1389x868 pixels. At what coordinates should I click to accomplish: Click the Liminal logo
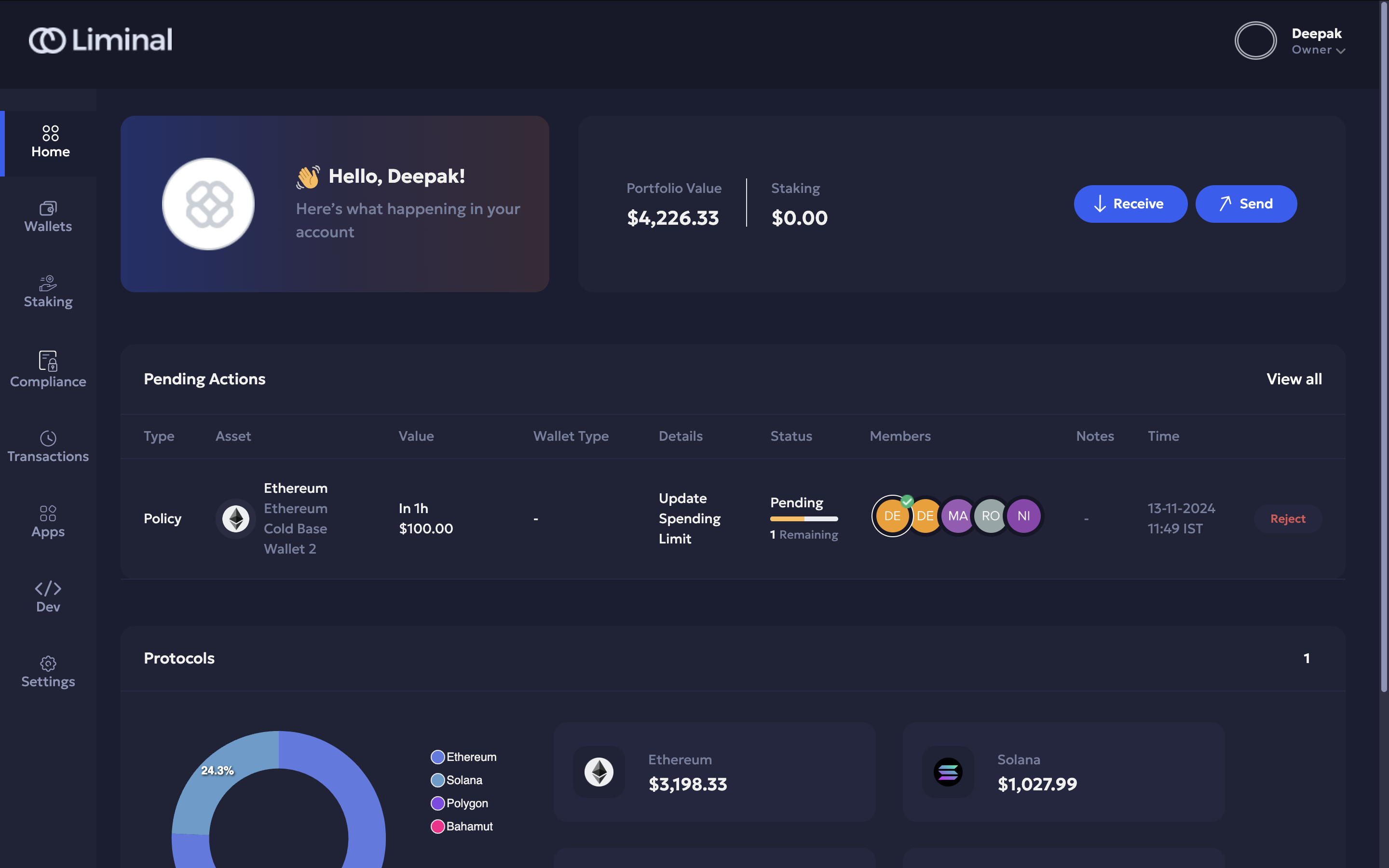[100, 40]
